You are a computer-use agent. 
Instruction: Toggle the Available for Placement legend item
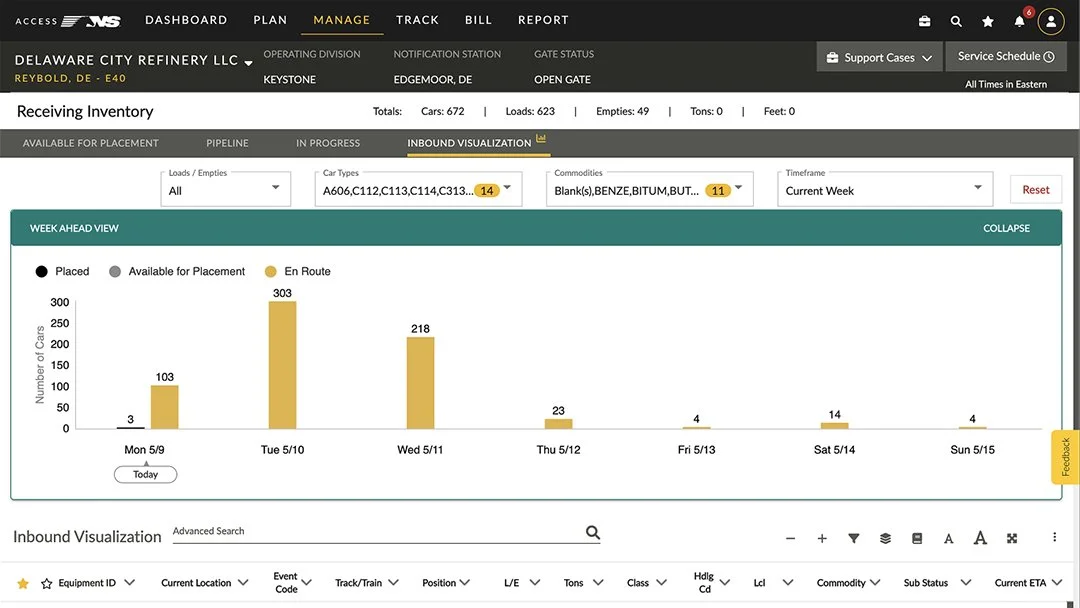pos(177,271)
